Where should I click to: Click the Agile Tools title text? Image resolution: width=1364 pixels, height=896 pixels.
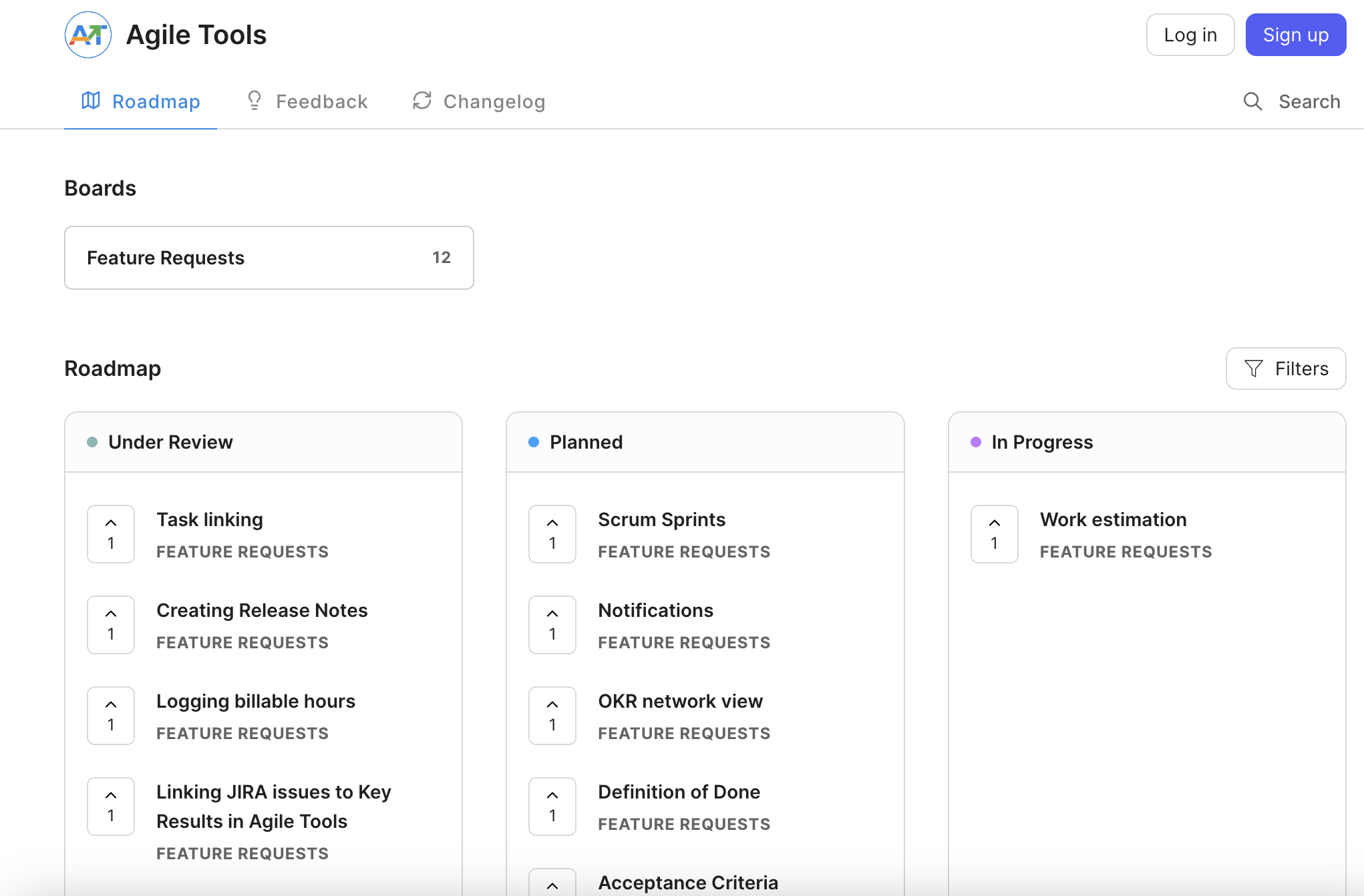196,35
